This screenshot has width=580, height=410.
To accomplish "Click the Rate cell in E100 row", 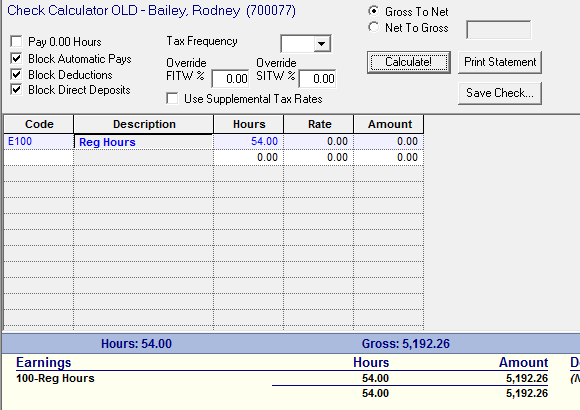I will click(319, 142).
